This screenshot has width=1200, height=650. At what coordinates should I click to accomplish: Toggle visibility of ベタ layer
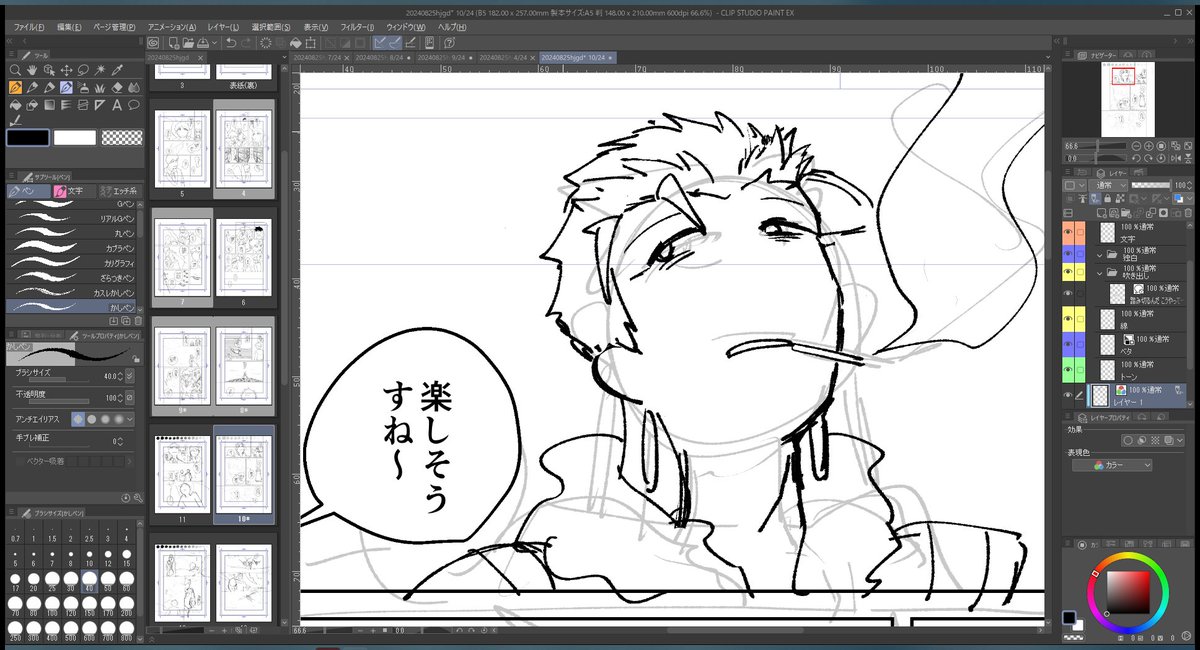tap(1068, 343)
